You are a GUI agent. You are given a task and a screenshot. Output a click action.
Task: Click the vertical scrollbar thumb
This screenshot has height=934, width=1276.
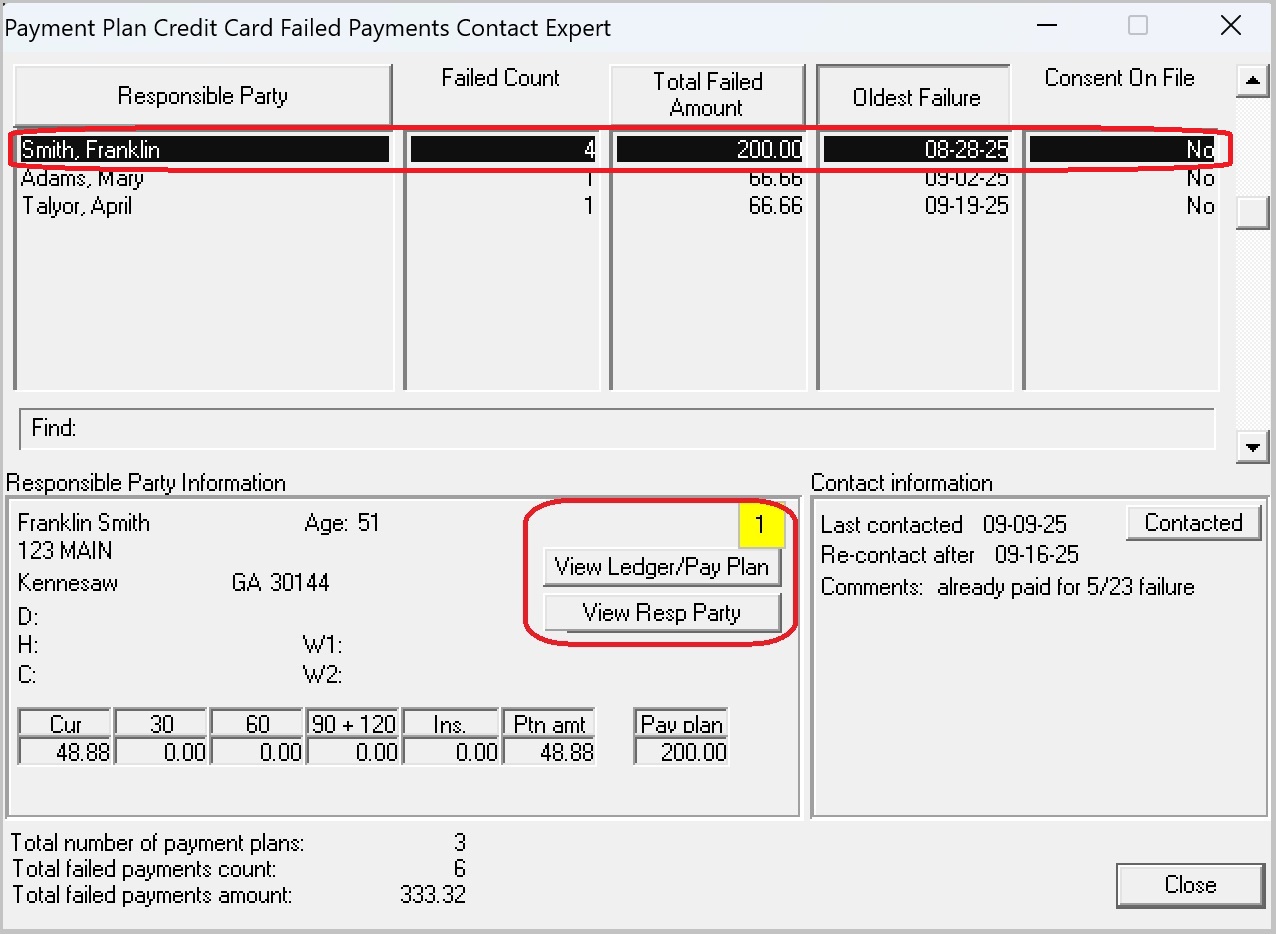1252,213
